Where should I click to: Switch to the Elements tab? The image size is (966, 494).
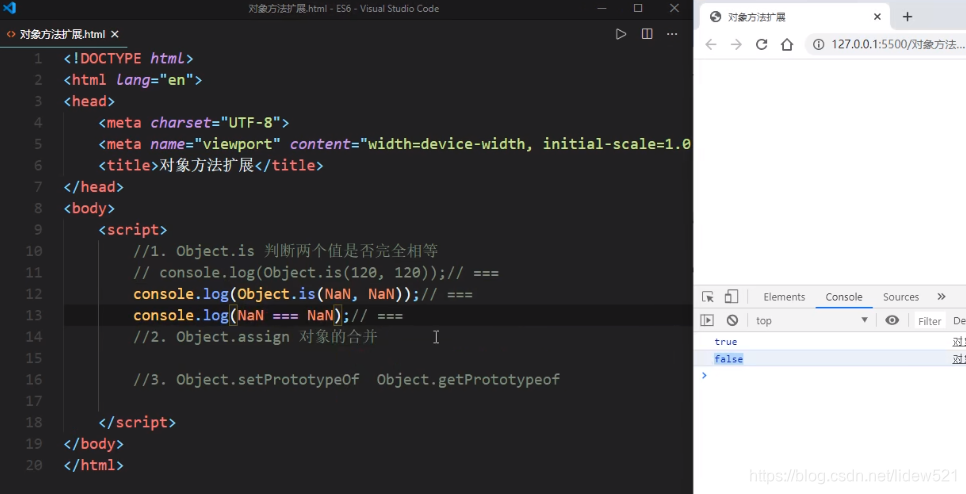(x=784, y=297)
